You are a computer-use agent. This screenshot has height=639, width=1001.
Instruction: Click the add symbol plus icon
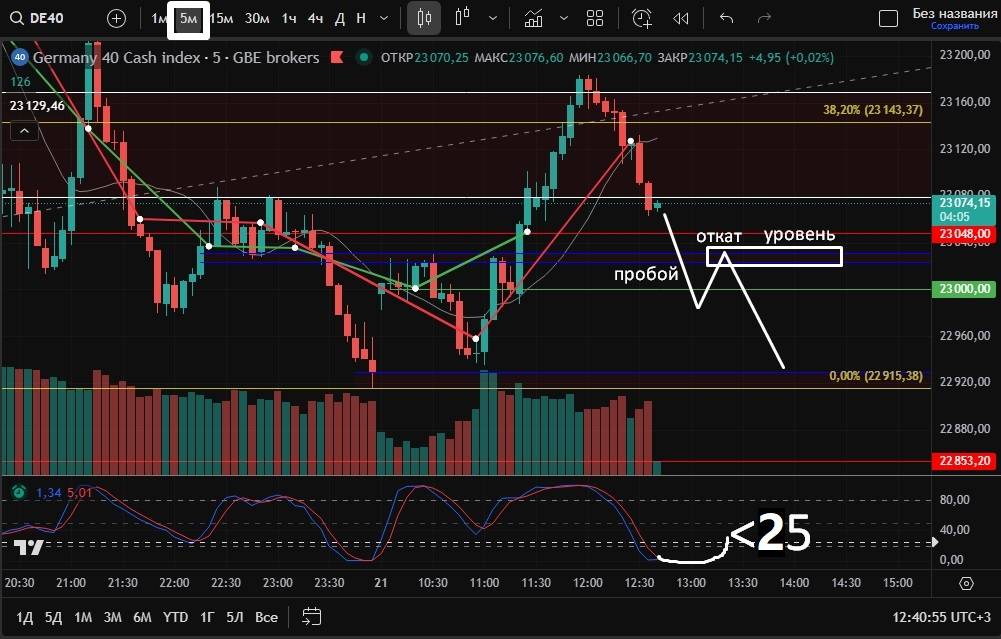pos(117,18)
